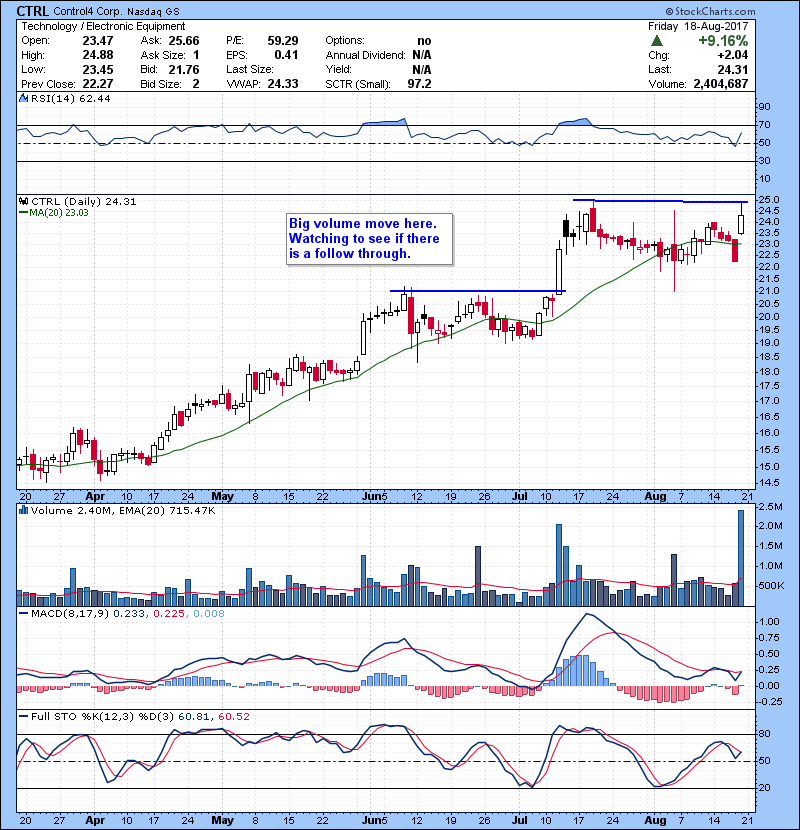Click the Low value '23.45'
The height and width of the screenshot is (830, 800).
coord(98,69)
